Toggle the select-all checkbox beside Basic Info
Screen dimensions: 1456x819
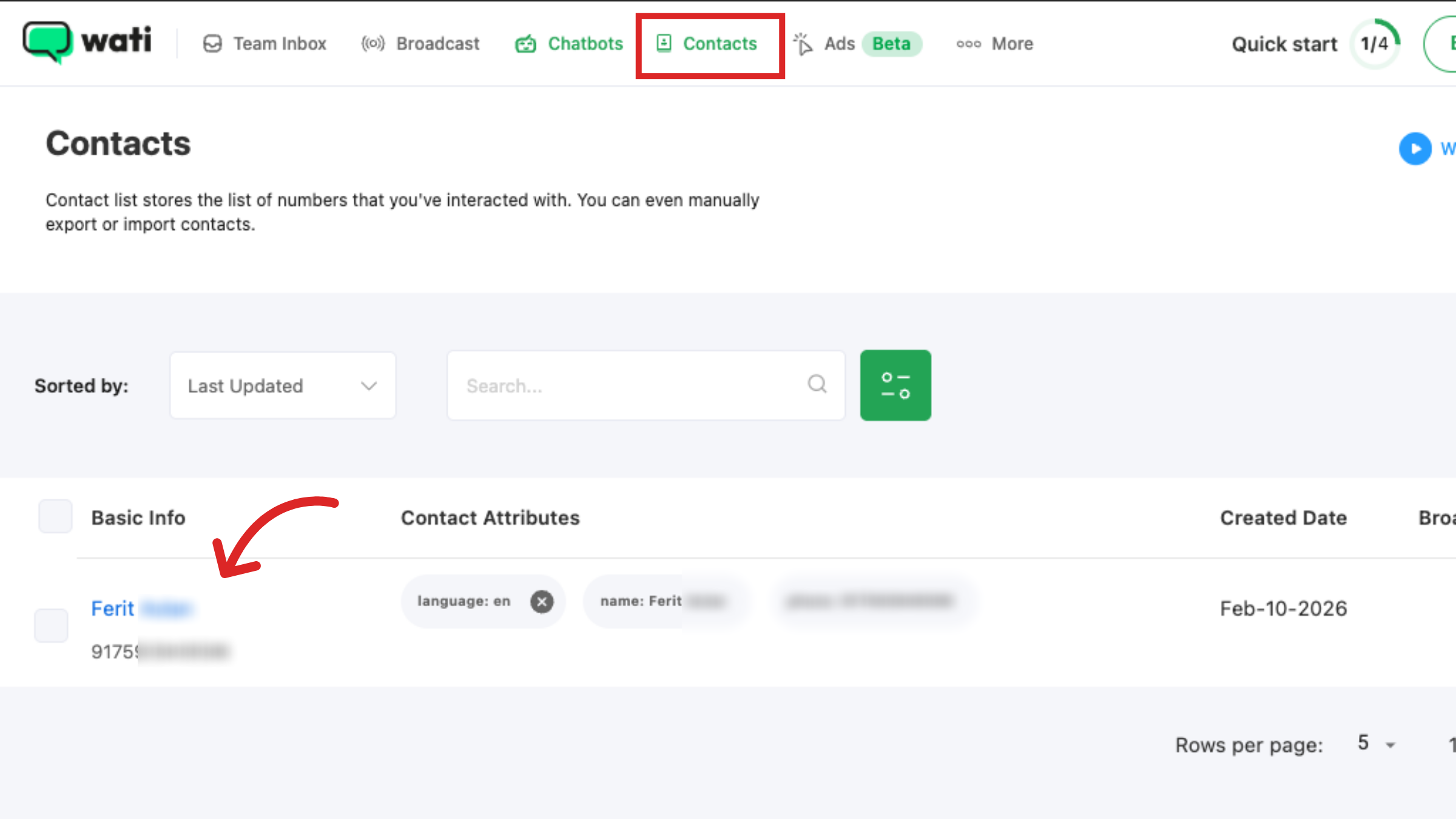coord(55,516)
